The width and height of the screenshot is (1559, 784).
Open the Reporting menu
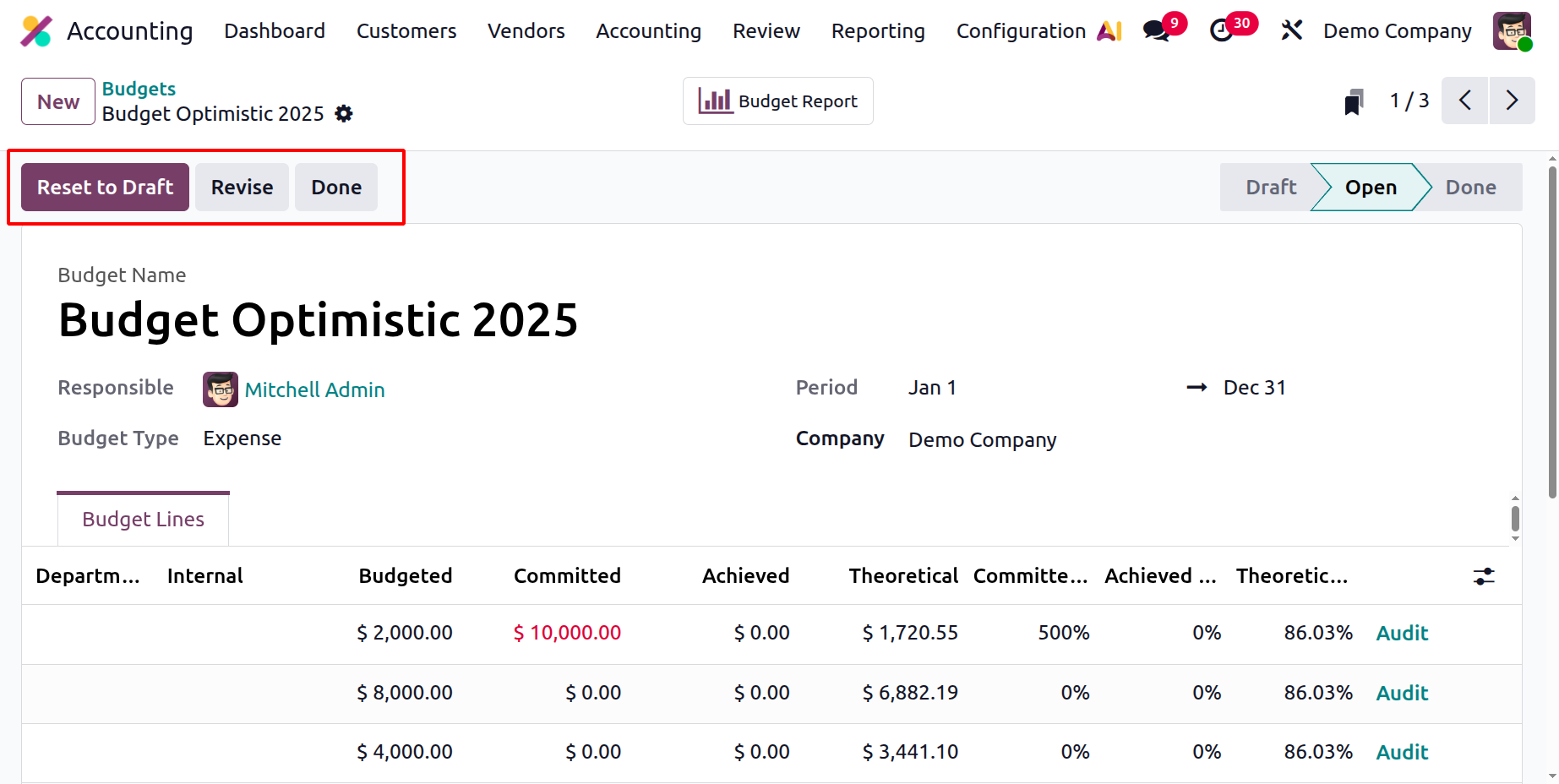pos(877,31)
